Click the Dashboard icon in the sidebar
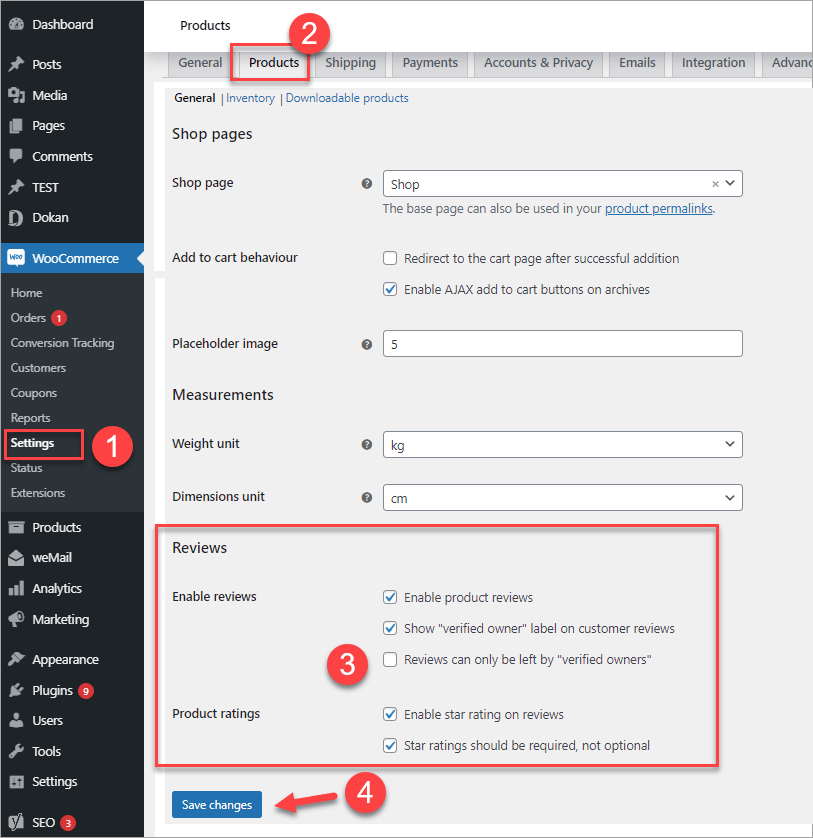Image resolution: width=813 pixels, height=838 pixels. point(16,24)
